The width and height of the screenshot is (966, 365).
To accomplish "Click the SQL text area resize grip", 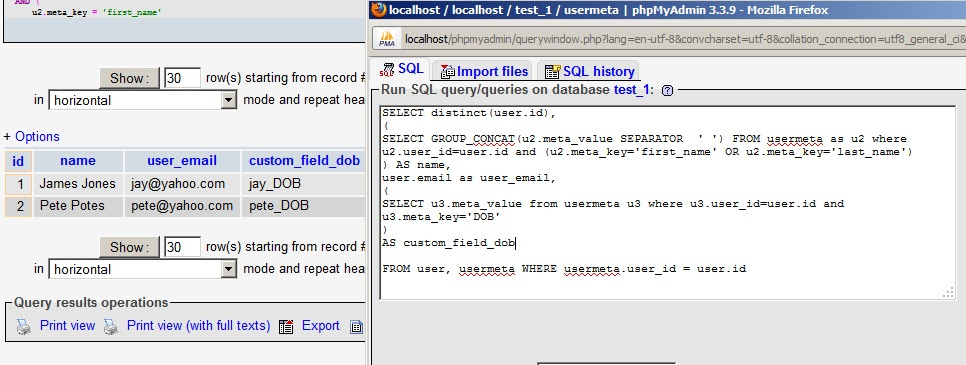I will click(949, 293).
